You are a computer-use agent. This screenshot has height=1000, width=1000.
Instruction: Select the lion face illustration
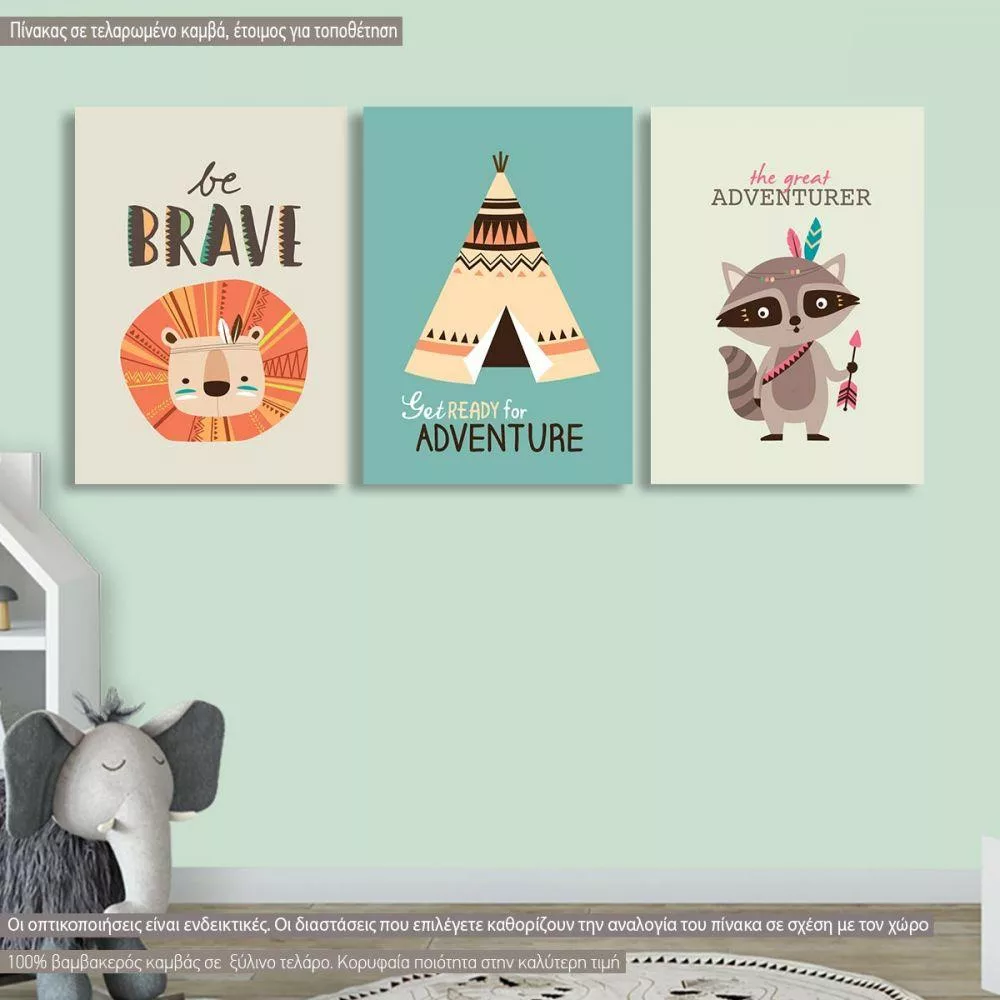(x=214, y=364)
